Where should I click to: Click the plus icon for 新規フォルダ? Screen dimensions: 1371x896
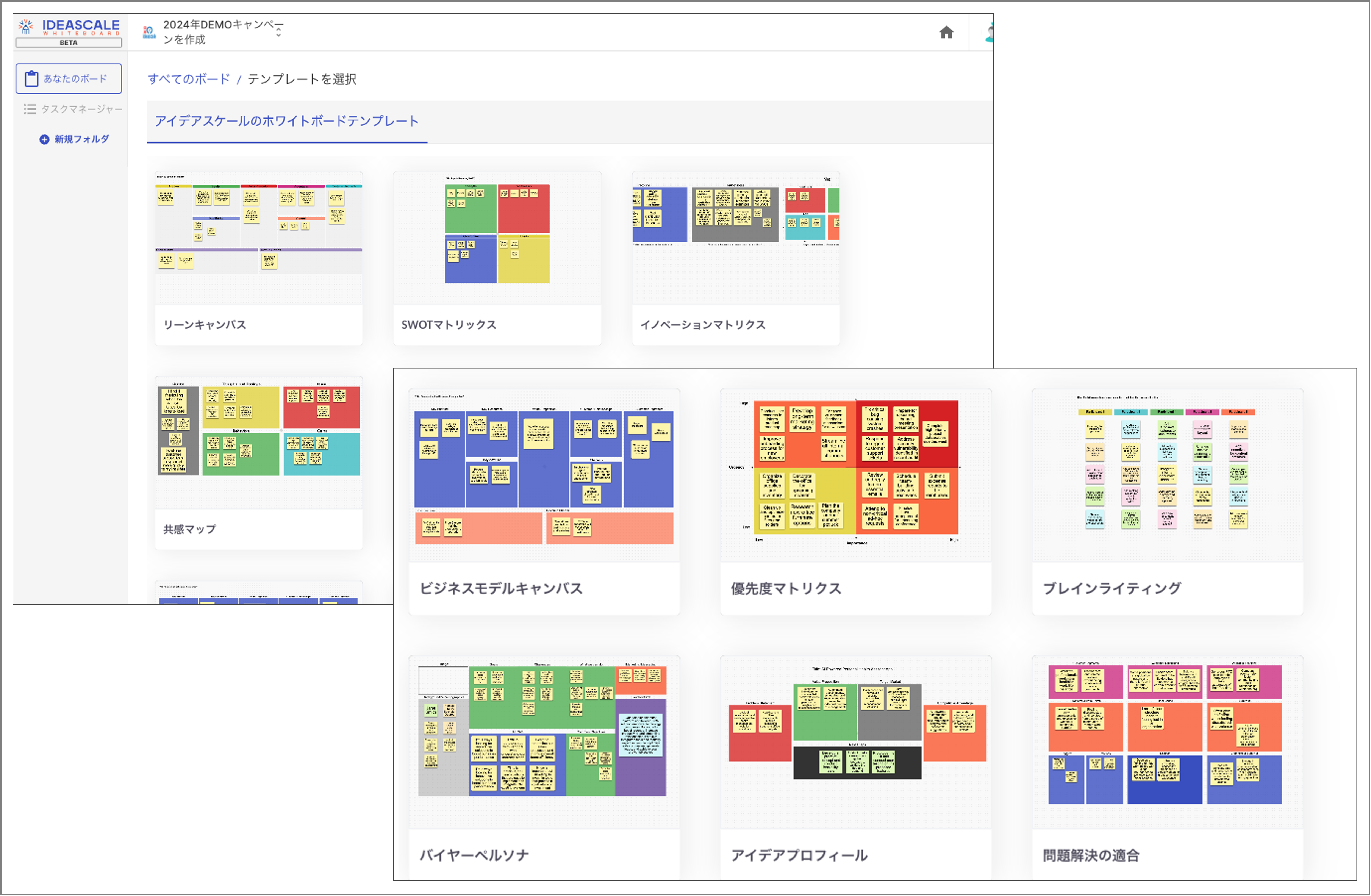click(44, 139)
